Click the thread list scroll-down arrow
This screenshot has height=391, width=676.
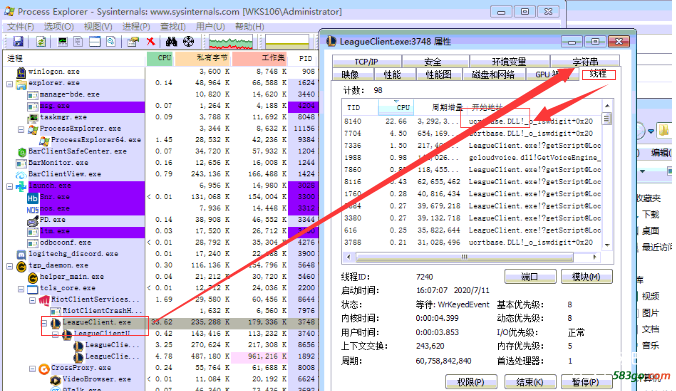607,245
